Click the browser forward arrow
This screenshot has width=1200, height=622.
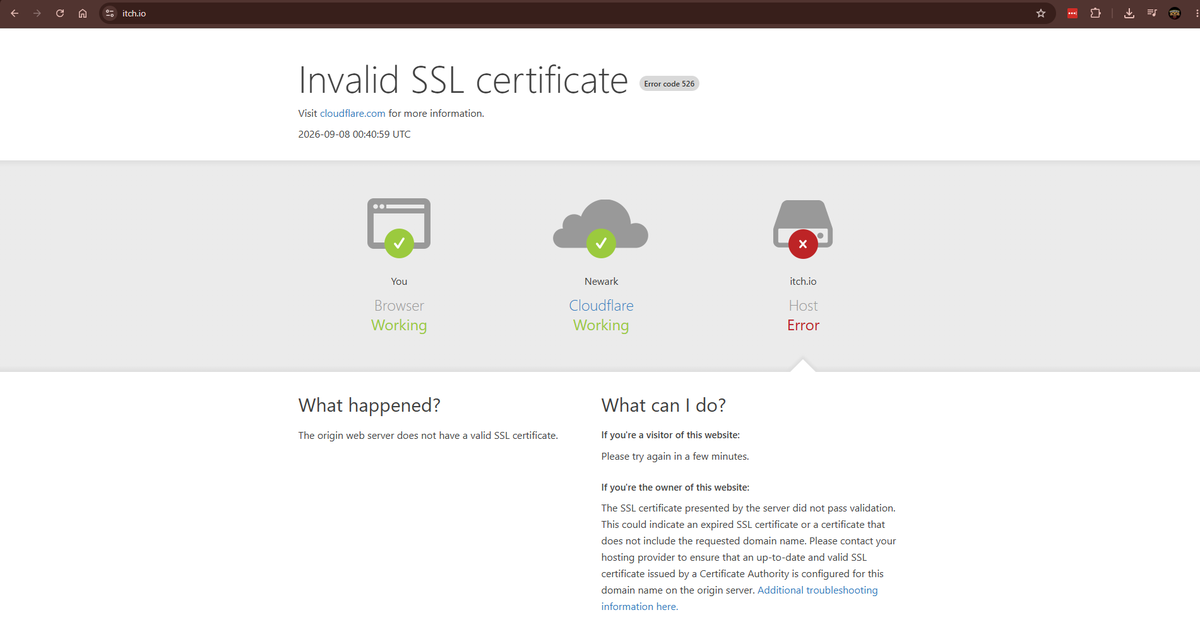(37, 13)
